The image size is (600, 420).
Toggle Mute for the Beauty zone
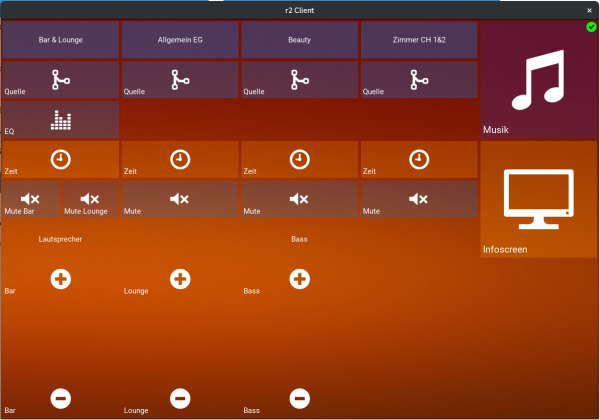pos(299,200)
